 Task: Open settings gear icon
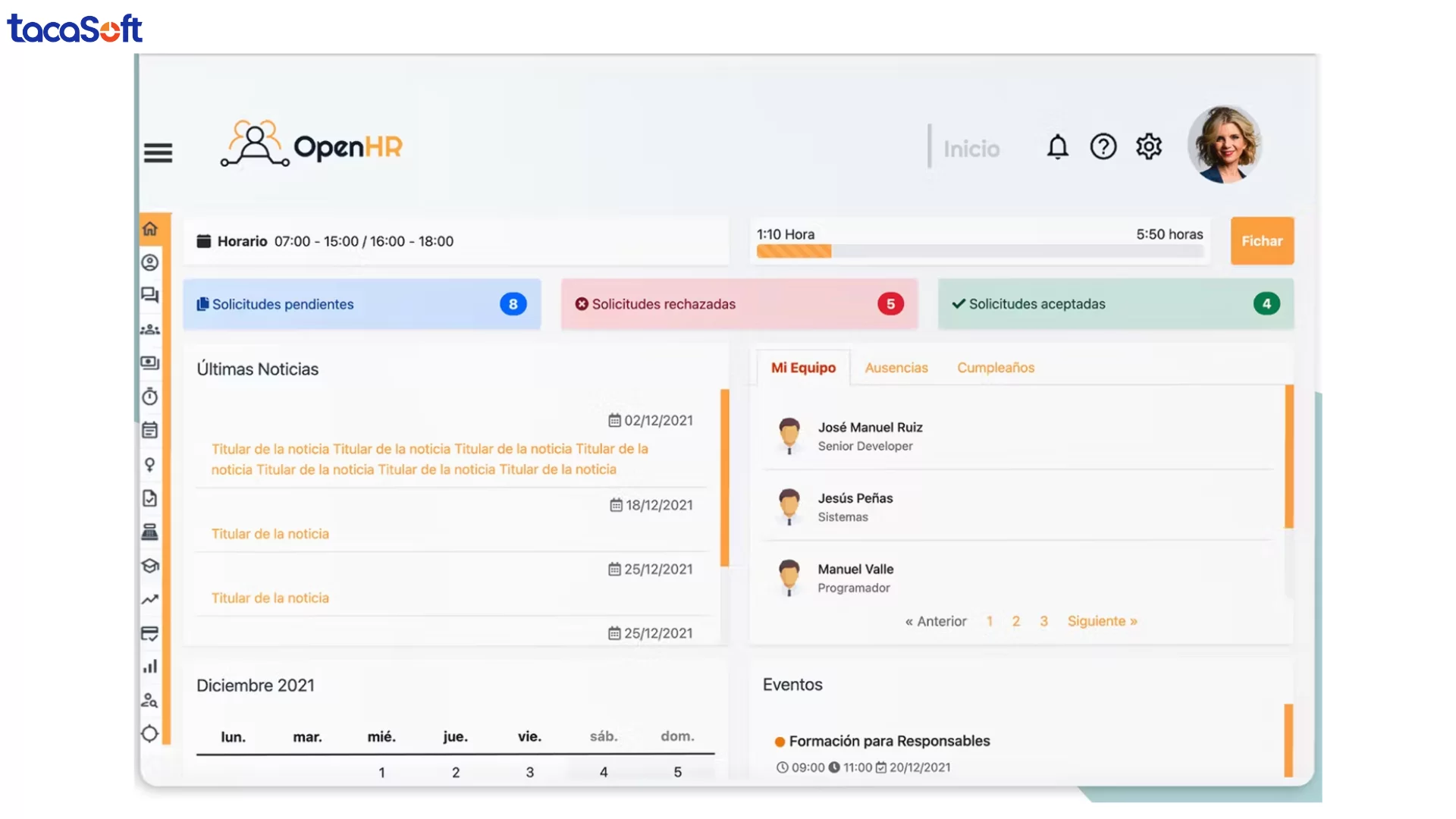[x=1149, y=146]
